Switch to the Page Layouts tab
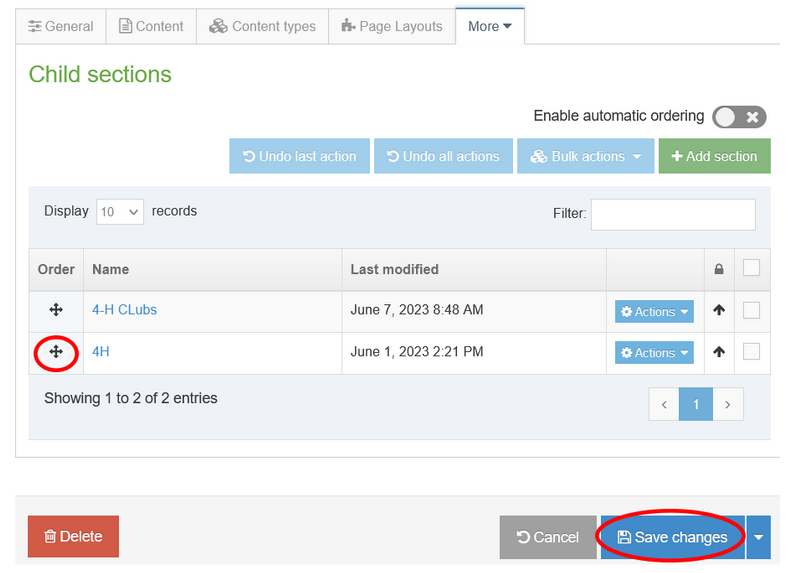Screen dimensions: 789x573 click(392, 26)
